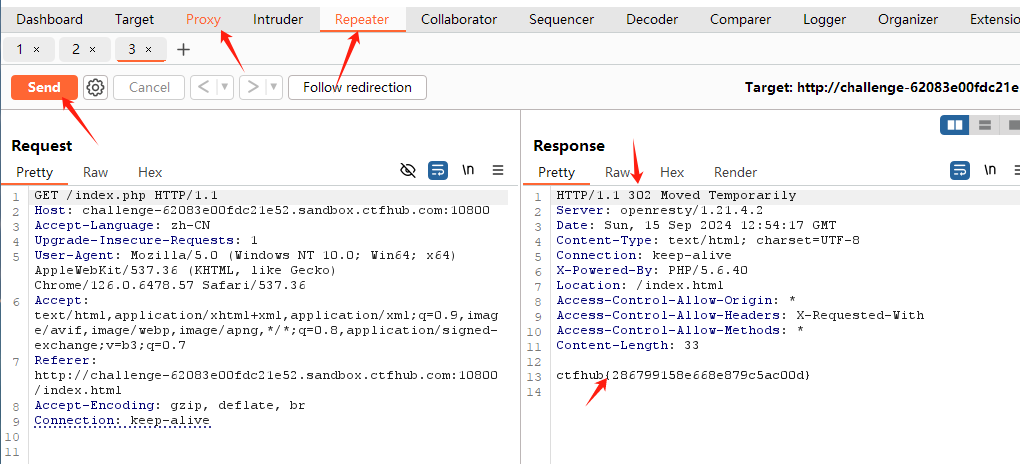This screenshot has height=464, width=1020.
Task: Click the add new Repeater tab plus icon
Action: point(183,49)
